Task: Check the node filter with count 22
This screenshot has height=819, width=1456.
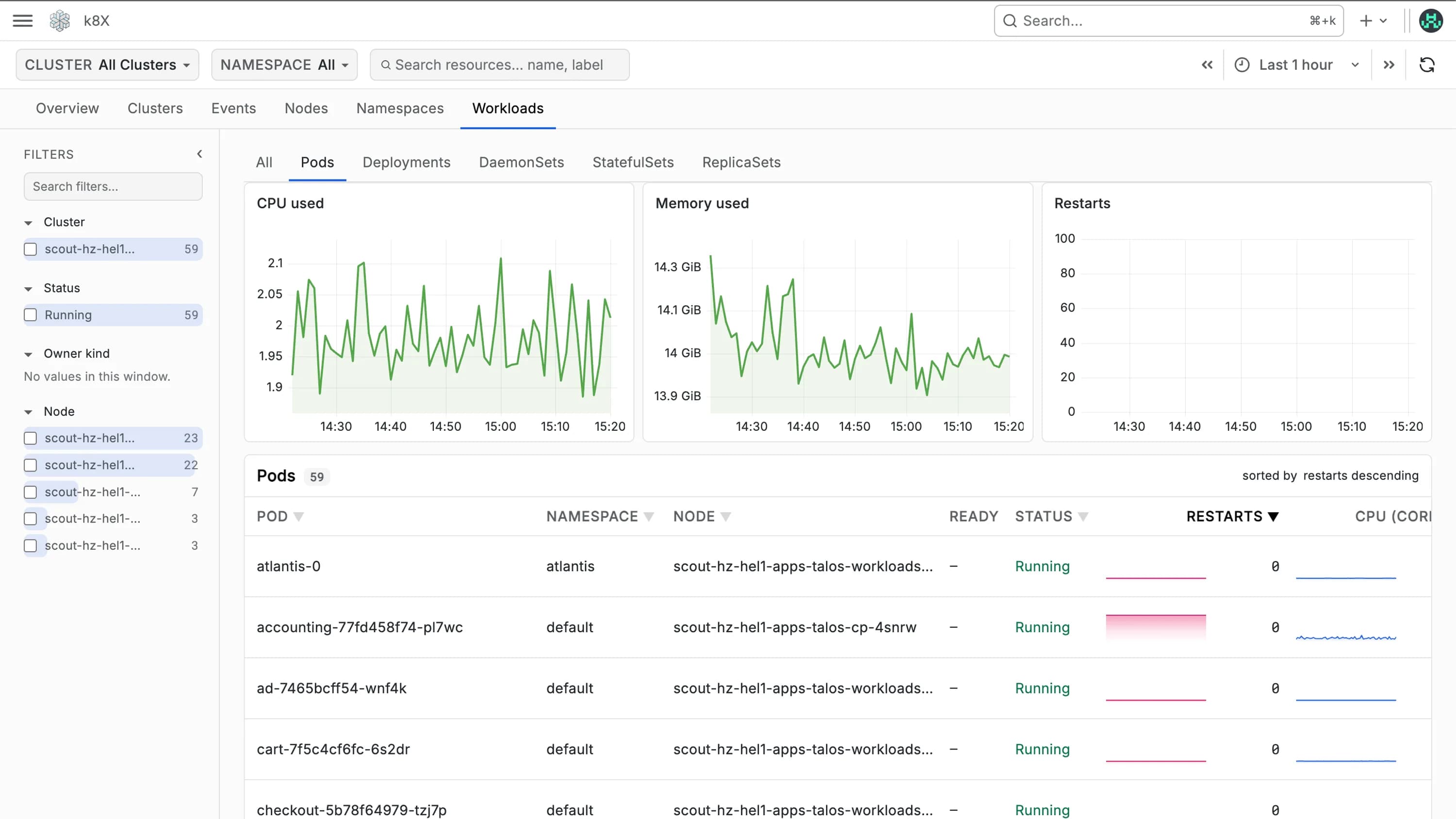Action: pos(31,465)
